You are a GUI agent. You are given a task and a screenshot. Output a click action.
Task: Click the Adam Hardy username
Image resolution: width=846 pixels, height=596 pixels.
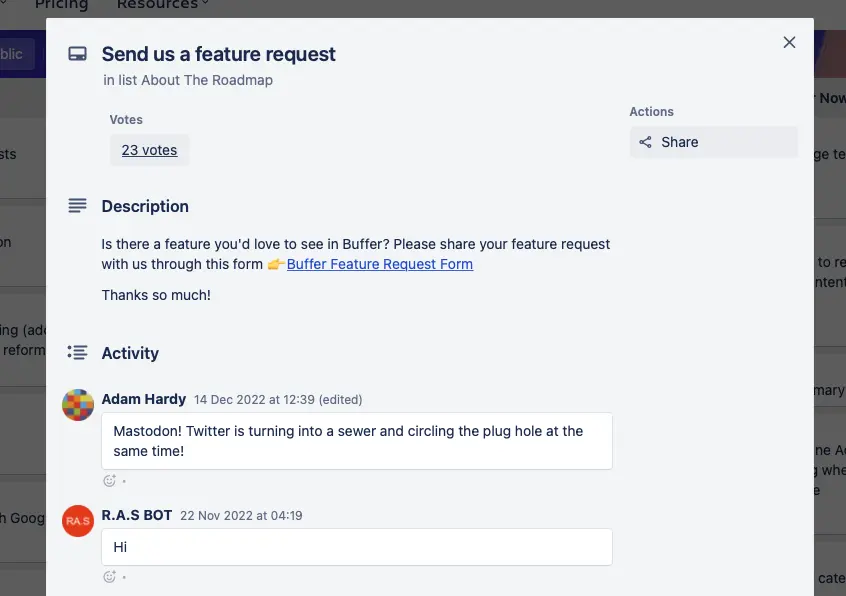143,399
